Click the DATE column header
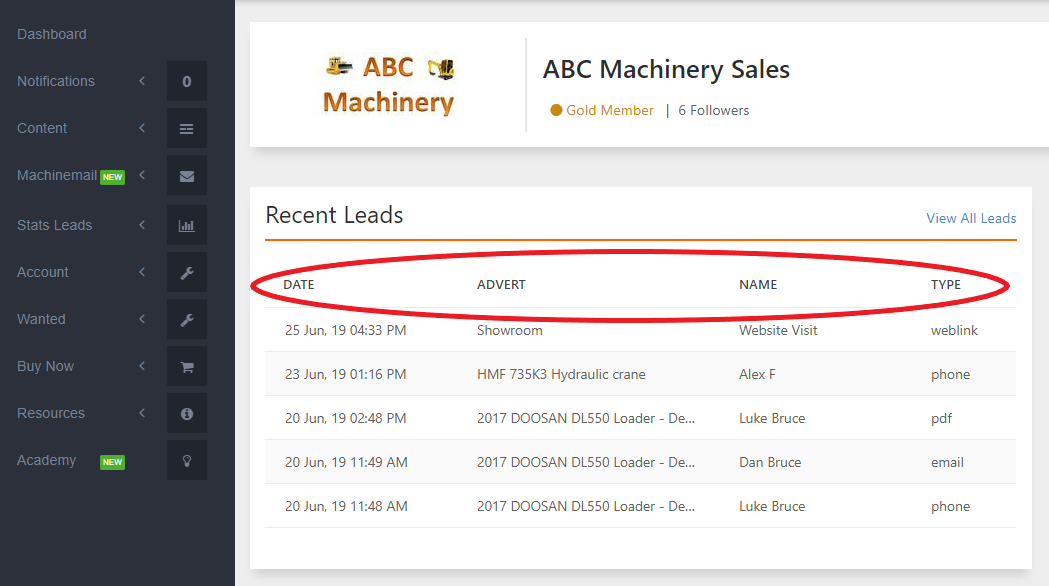 (298, 284)
